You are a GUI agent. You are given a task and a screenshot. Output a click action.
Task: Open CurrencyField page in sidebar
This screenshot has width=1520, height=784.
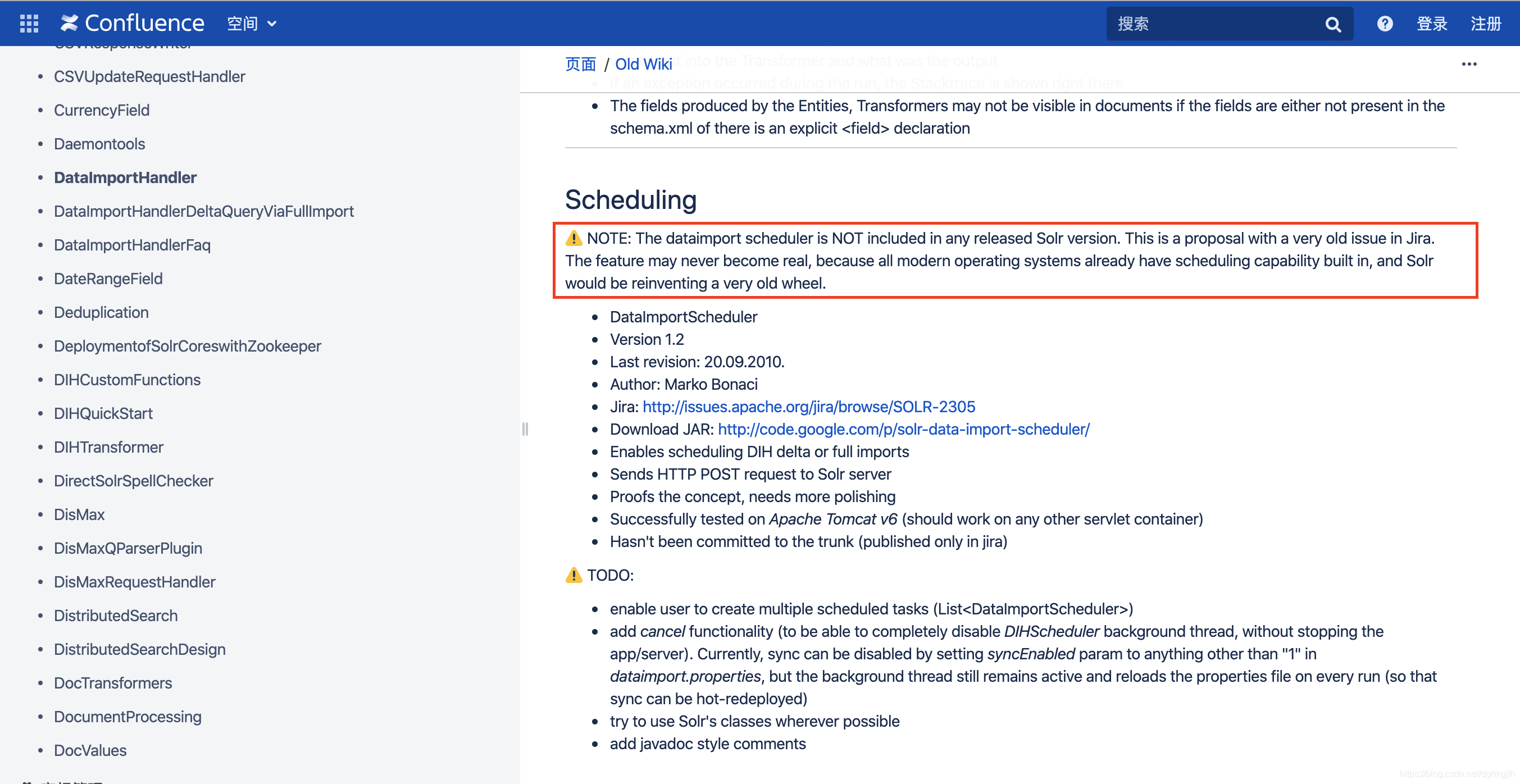(x=102, y=110)
